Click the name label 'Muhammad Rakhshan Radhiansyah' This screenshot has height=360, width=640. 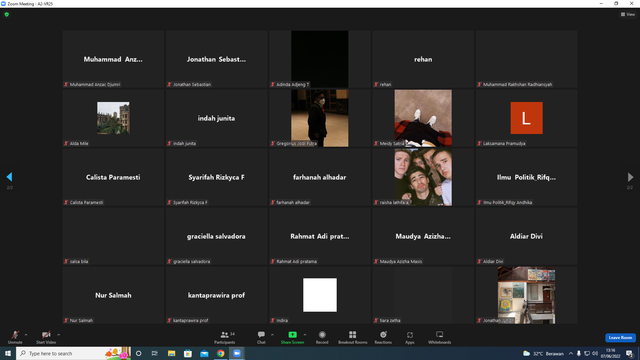517,84
